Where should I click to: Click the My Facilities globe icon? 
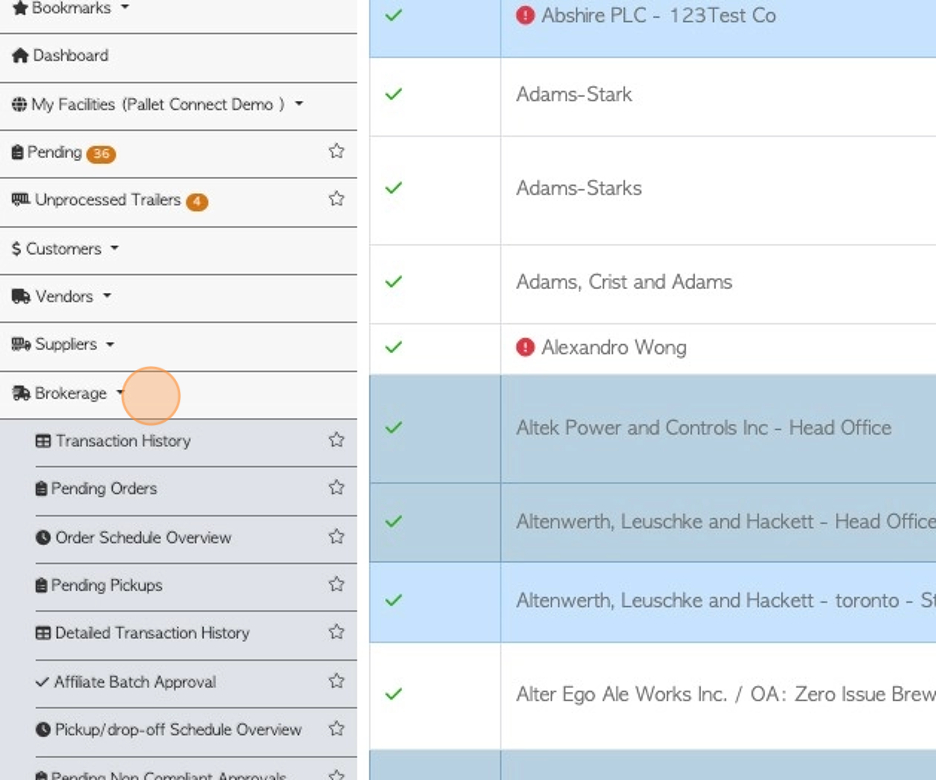[x=19, y=104]
